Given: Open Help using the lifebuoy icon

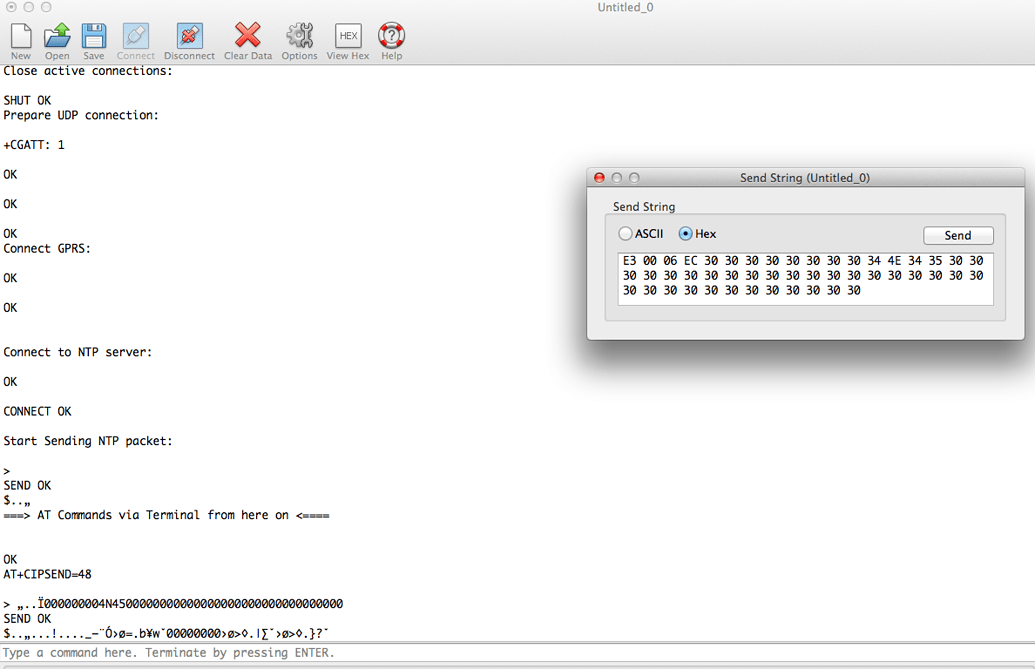Looking at the screenshot, I should (x=391, y=38).
